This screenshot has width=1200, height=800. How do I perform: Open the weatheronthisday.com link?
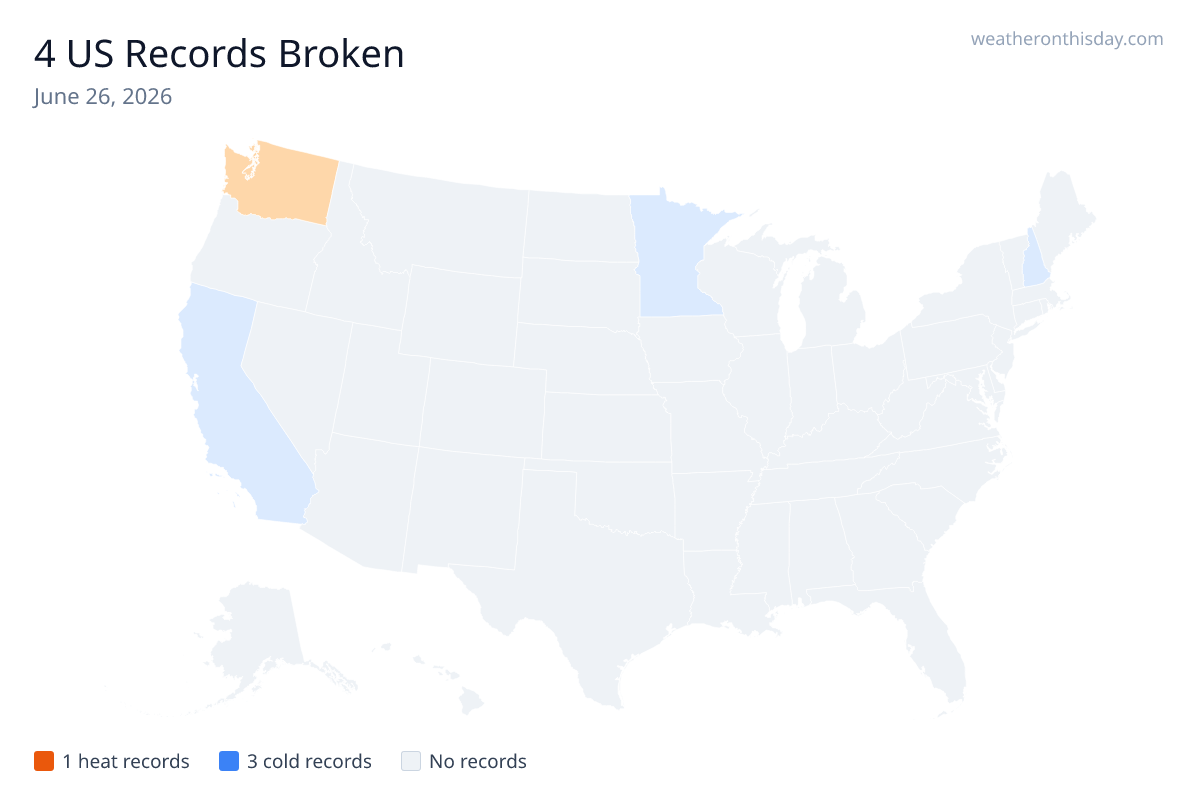1067,39
